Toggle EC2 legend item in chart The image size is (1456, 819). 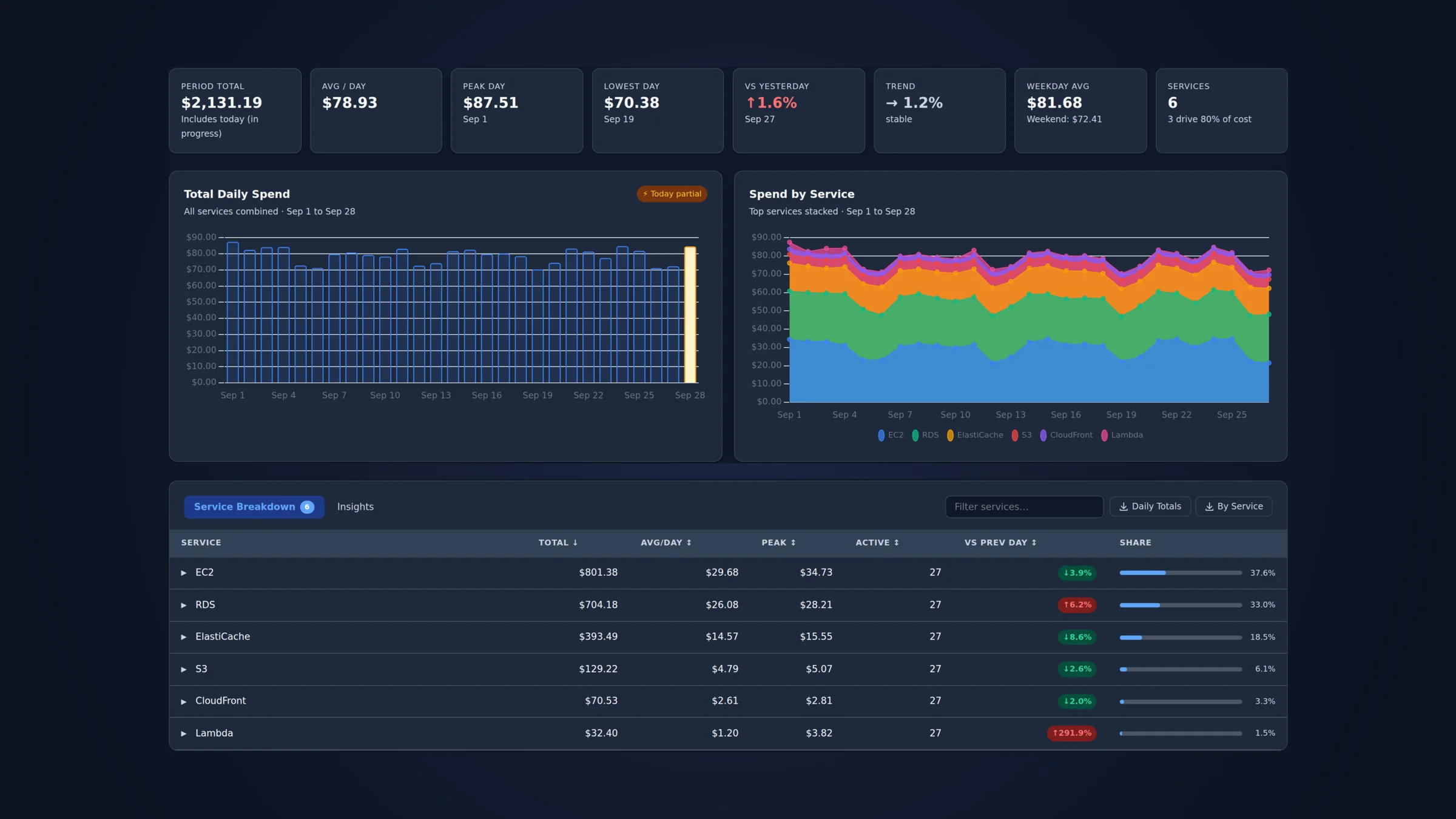click(891, 435)
